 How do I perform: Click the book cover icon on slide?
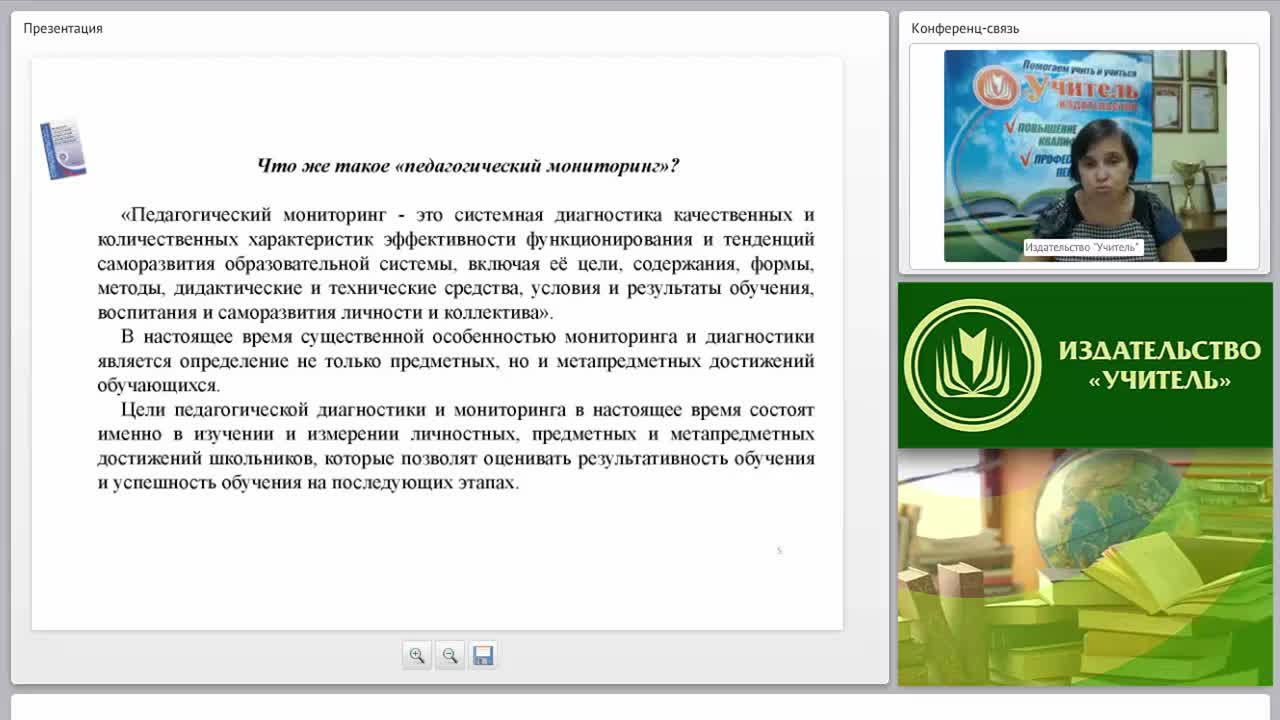(62, 150)
